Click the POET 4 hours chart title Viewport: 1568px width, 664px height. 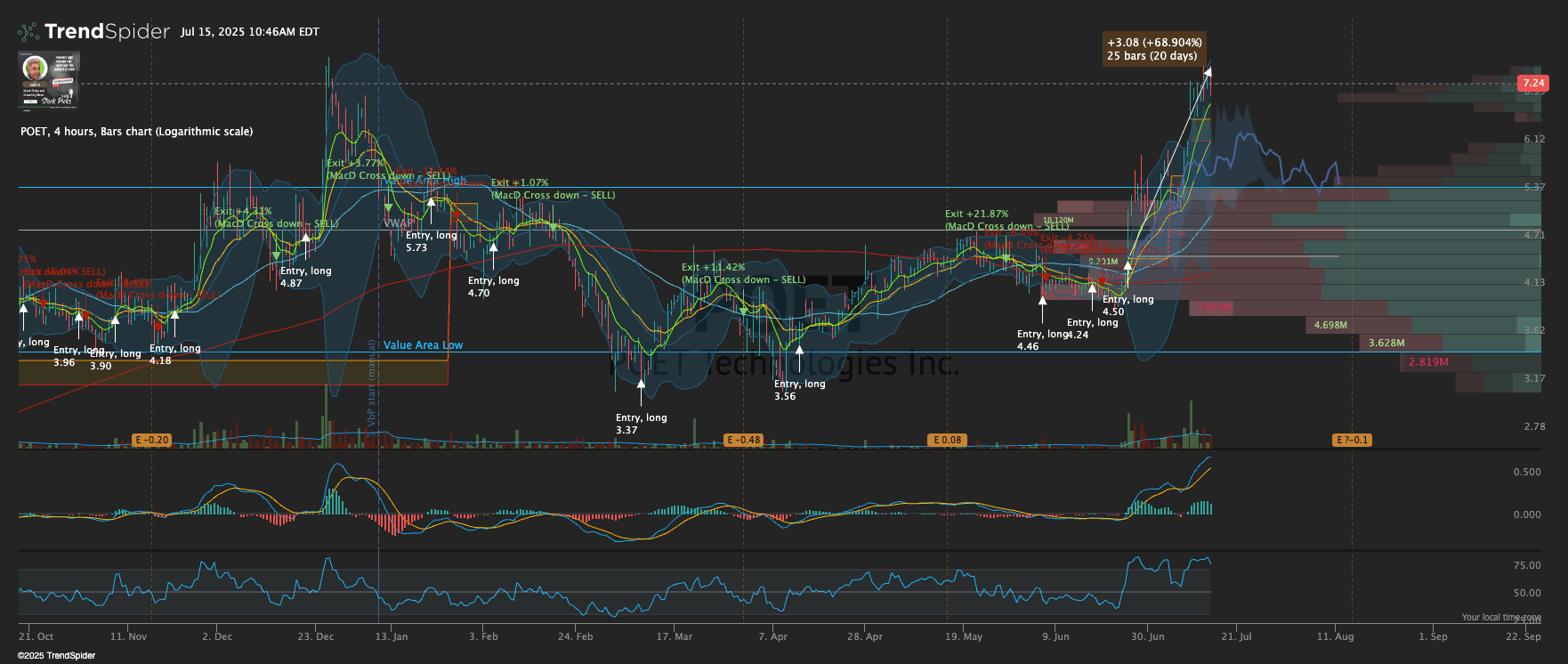point(136,132)
